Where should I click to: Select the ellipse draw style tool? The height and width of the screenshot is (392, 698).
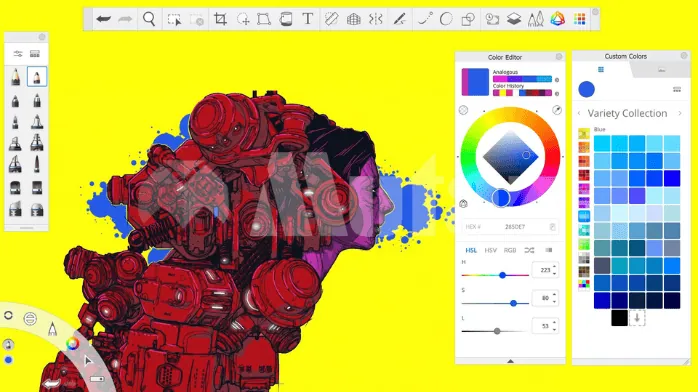446,19
